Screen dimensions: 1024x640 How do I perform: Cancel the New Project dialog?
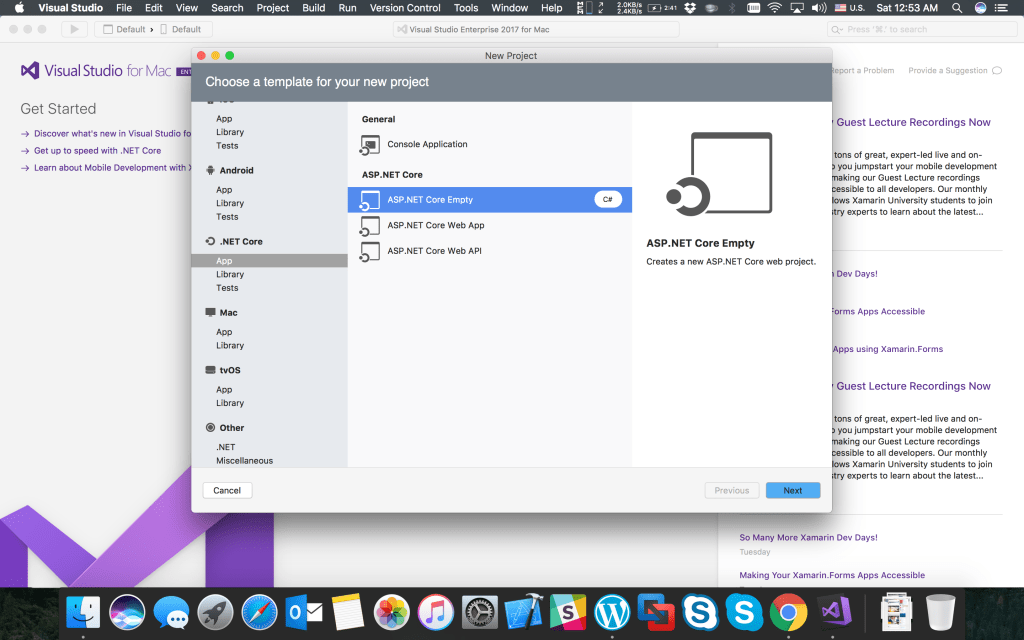(227, 490)
